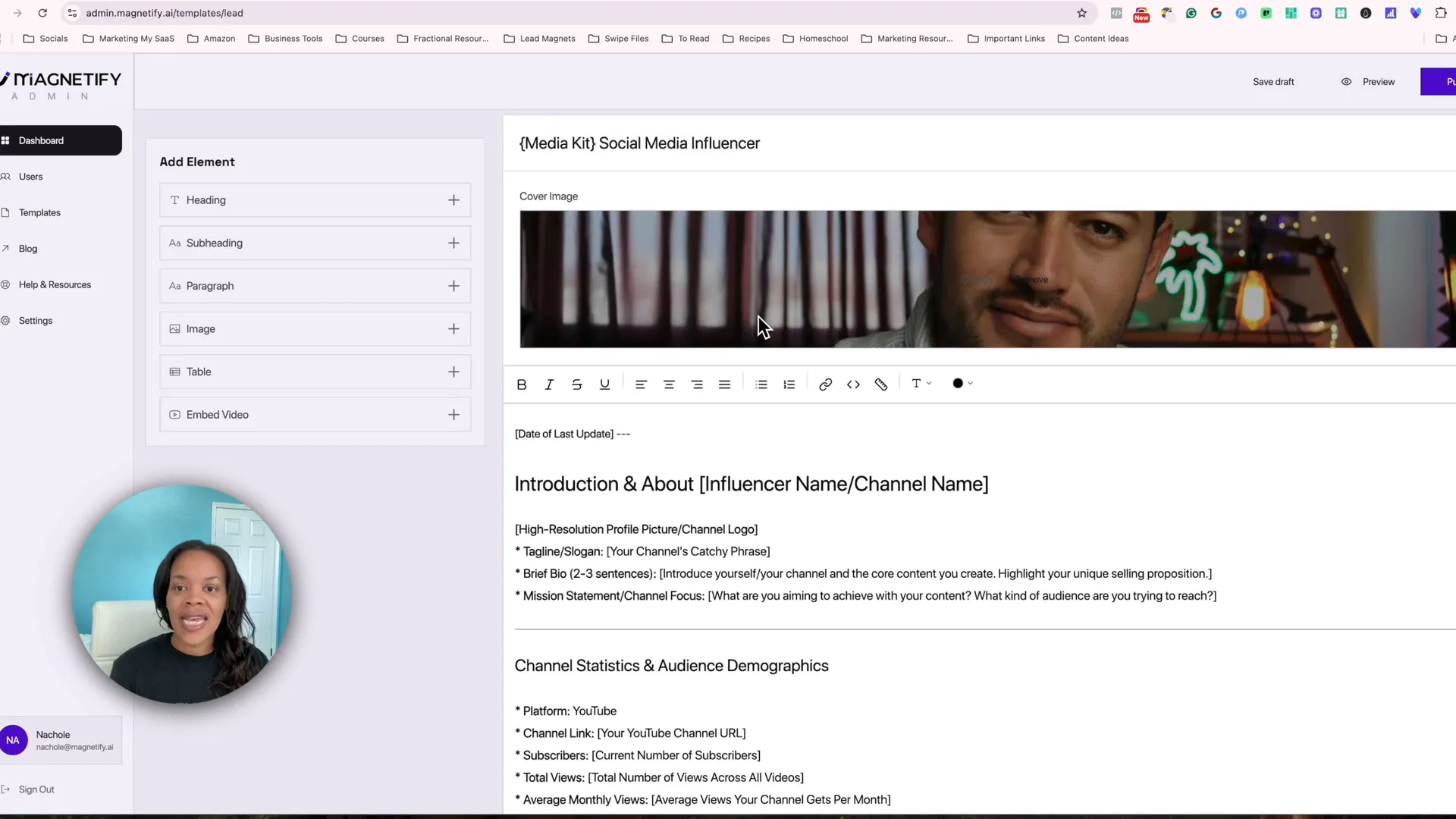Click the Platform: YouTube line
Screen dimensions: 1456x819
click(566, 711)
